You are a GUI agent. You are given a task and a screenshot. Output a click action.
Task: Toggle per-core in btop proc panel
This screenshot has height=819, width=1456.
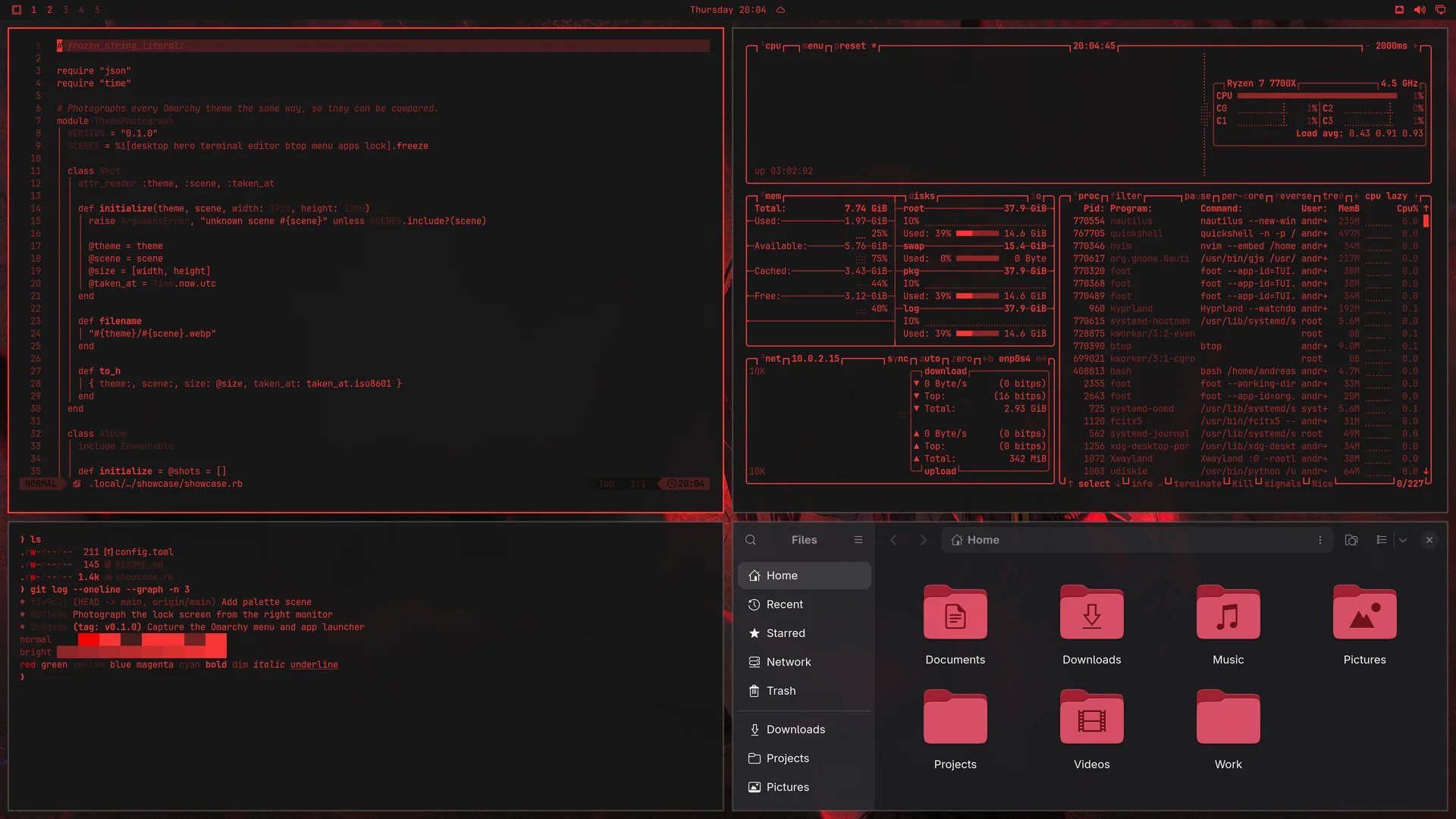(x=1242, y=196)
